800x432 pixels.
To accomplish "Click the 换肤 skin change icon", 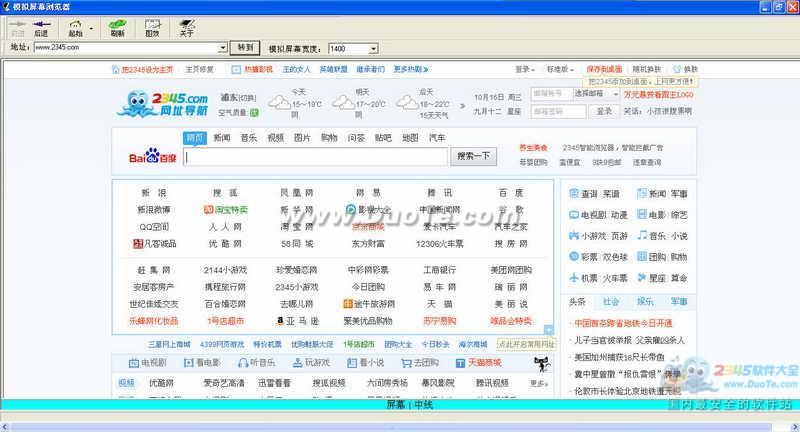I will [x=676, y=69].
